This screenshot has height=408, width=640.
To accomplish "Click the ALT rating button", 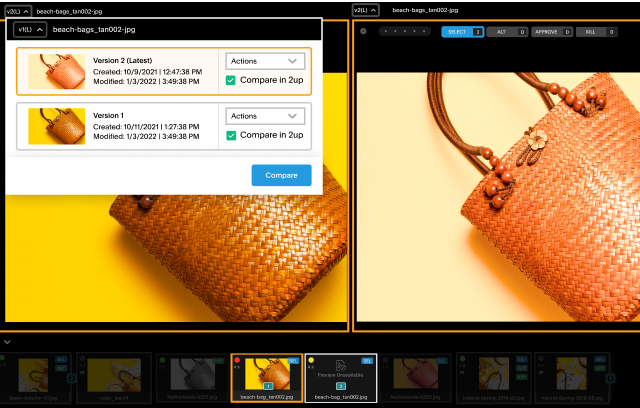I will click(x=507, y=32).
